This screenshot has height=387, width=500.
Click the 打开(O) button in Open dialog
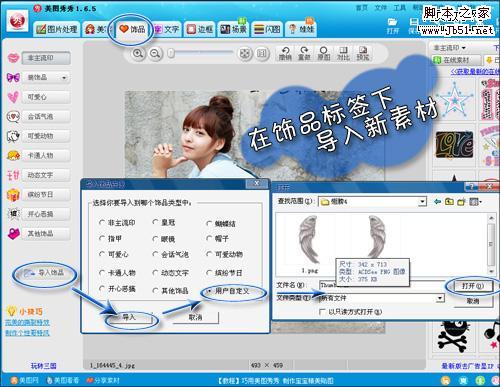coord(472,286)
